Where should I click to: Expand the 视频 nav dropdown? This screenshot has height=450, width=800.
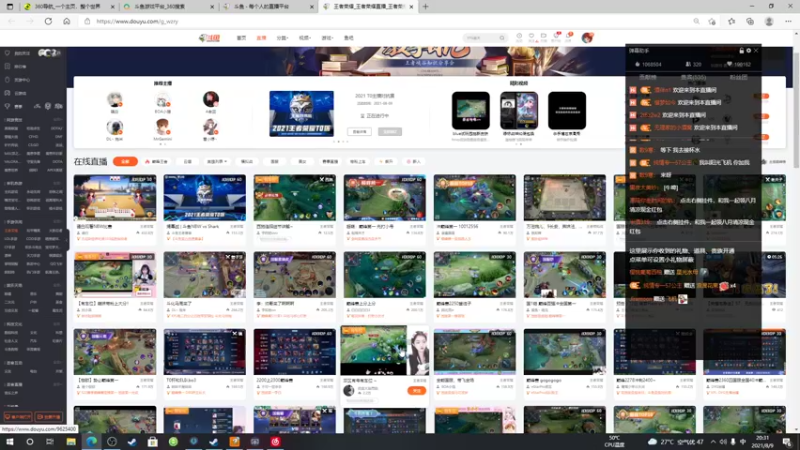coord(305,38)
